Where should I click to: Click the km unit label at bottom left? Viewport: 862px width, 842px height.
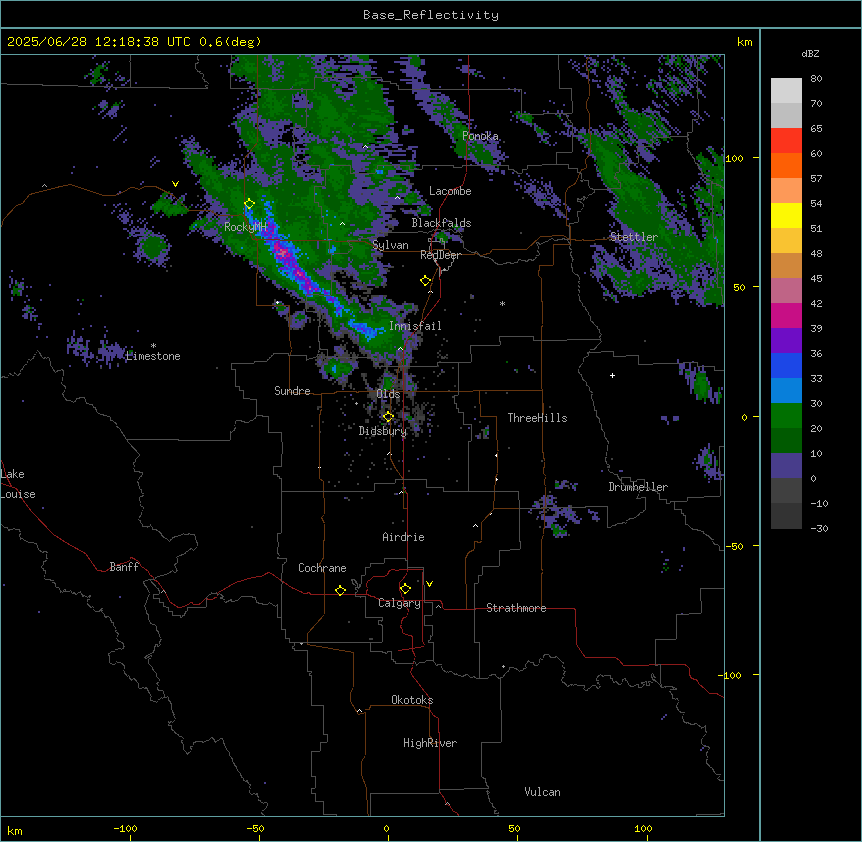pos(15,831)
